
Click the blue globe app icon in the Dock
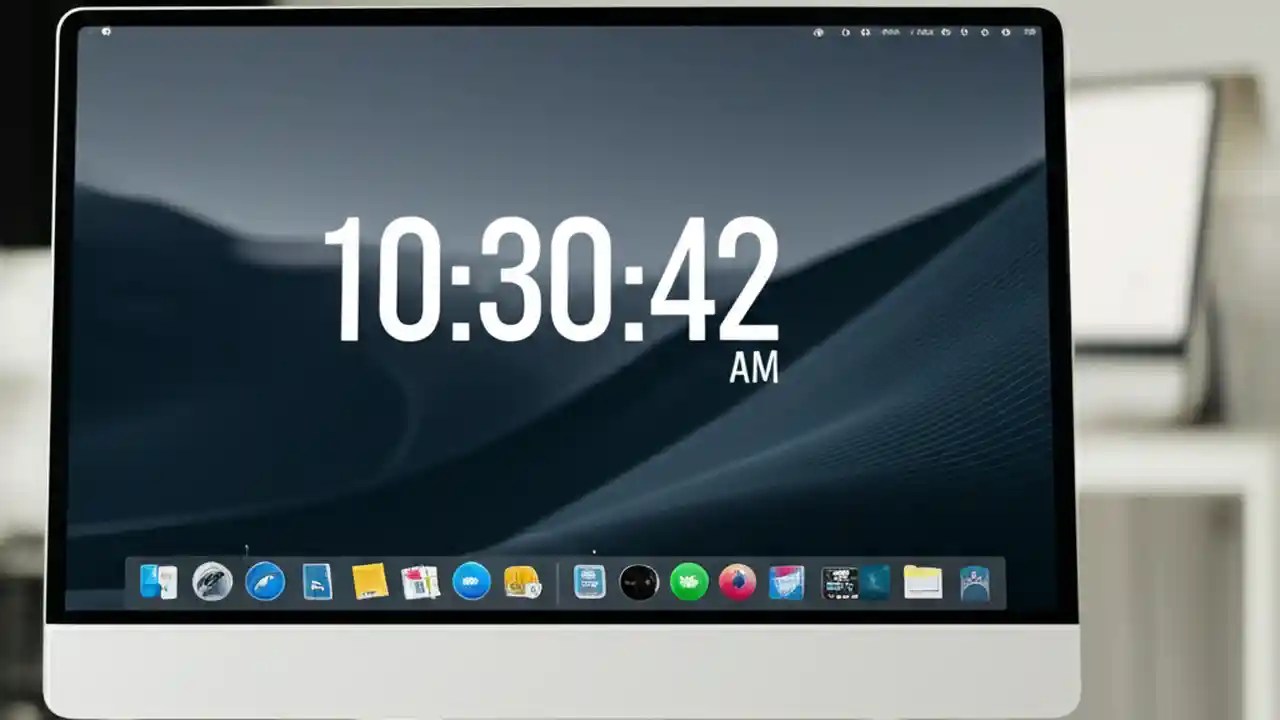point(470,580)
